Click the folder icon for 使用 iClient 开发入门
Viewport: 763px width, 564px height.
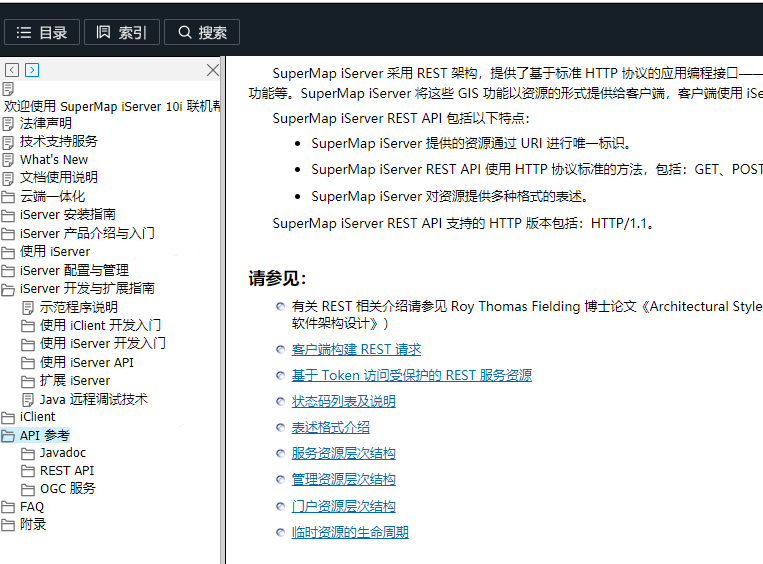click(x=28, y=326)
